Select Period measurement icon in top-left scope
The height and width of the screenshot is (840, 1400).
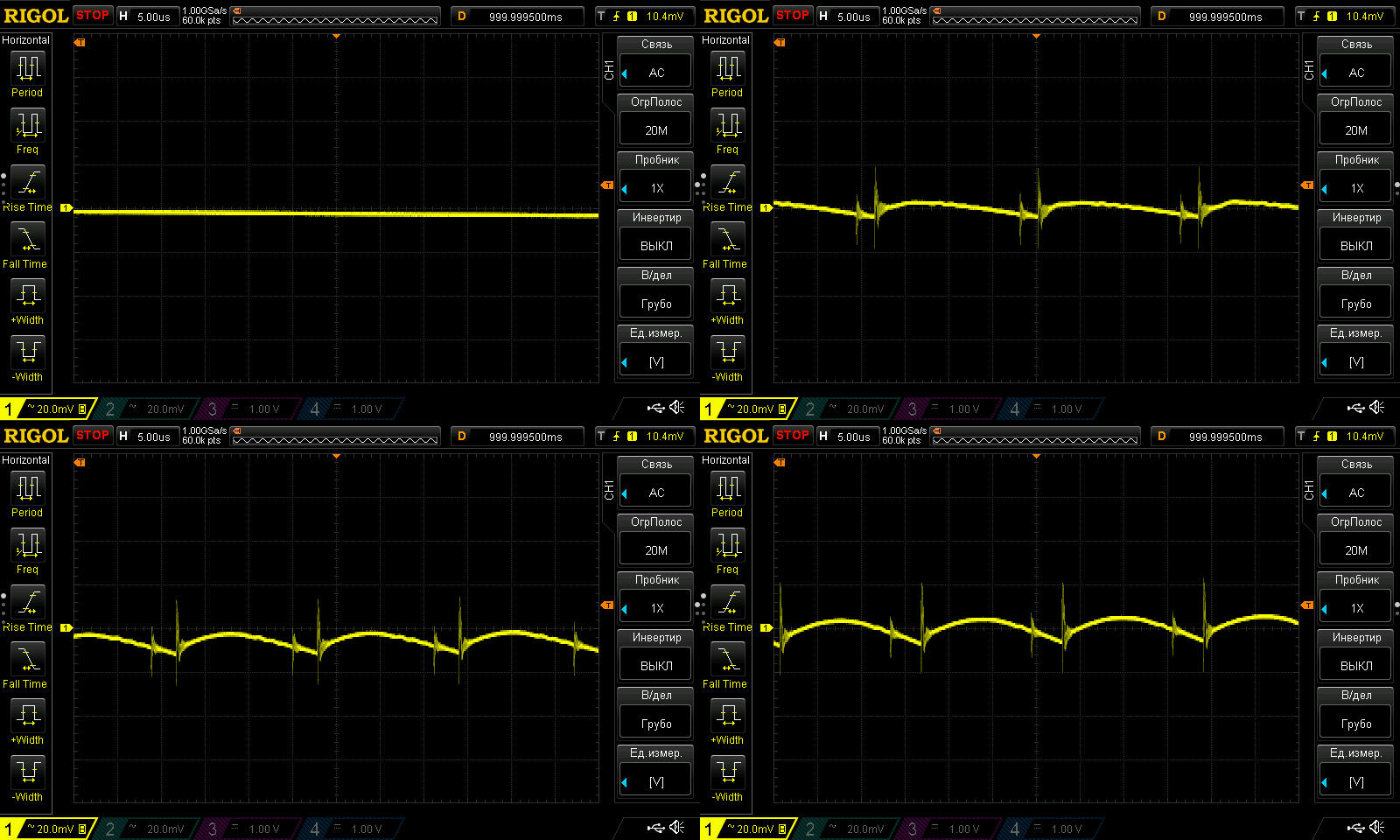(28, 67)
